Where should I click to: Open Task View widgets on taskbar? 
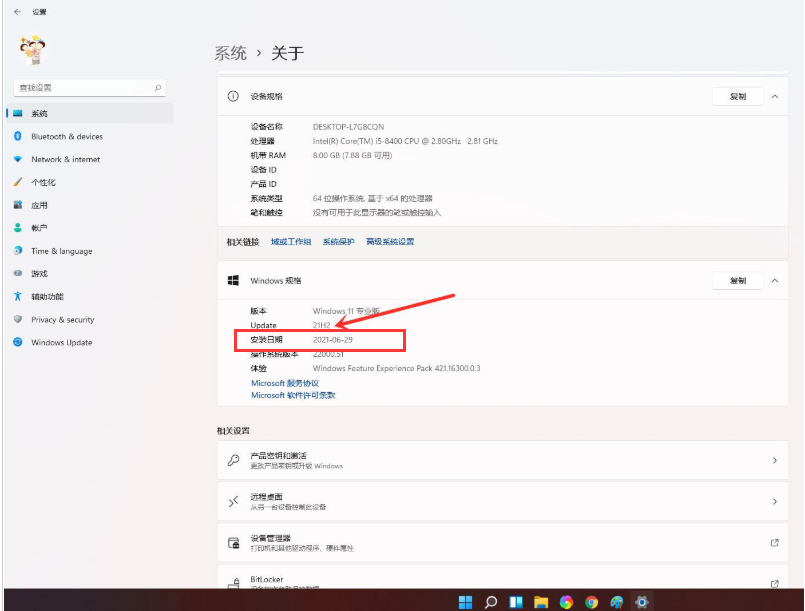[516, 602]
